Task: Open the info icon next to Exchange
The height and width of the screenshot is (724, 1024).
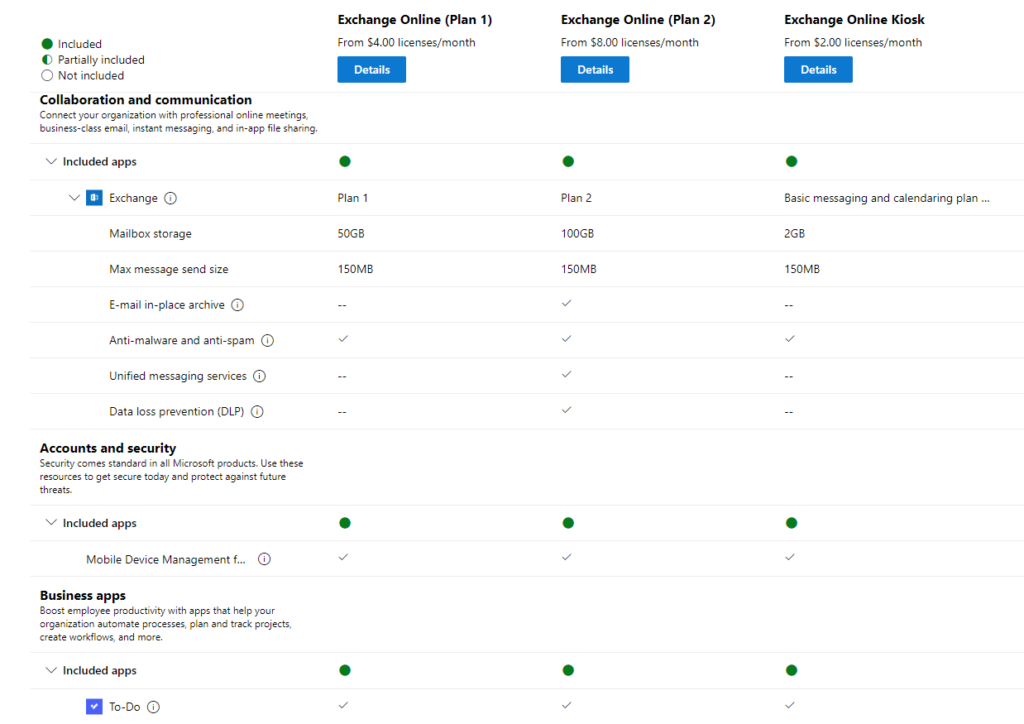Action: tap(169, 197)
